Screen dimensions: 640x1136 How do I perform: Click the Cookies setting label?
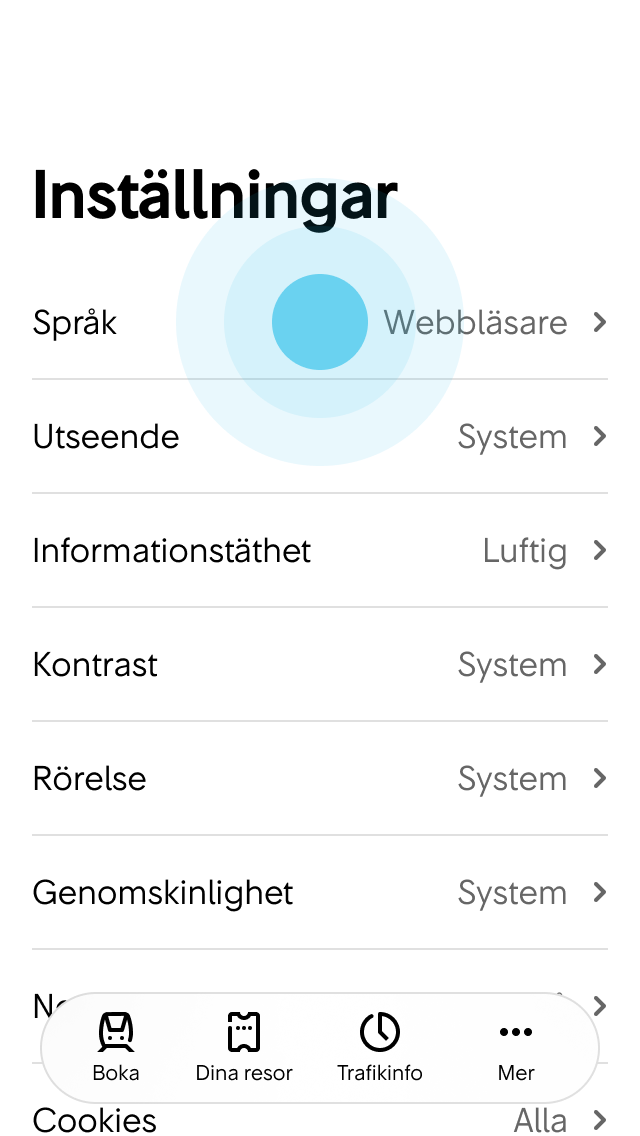[94, 1120]
